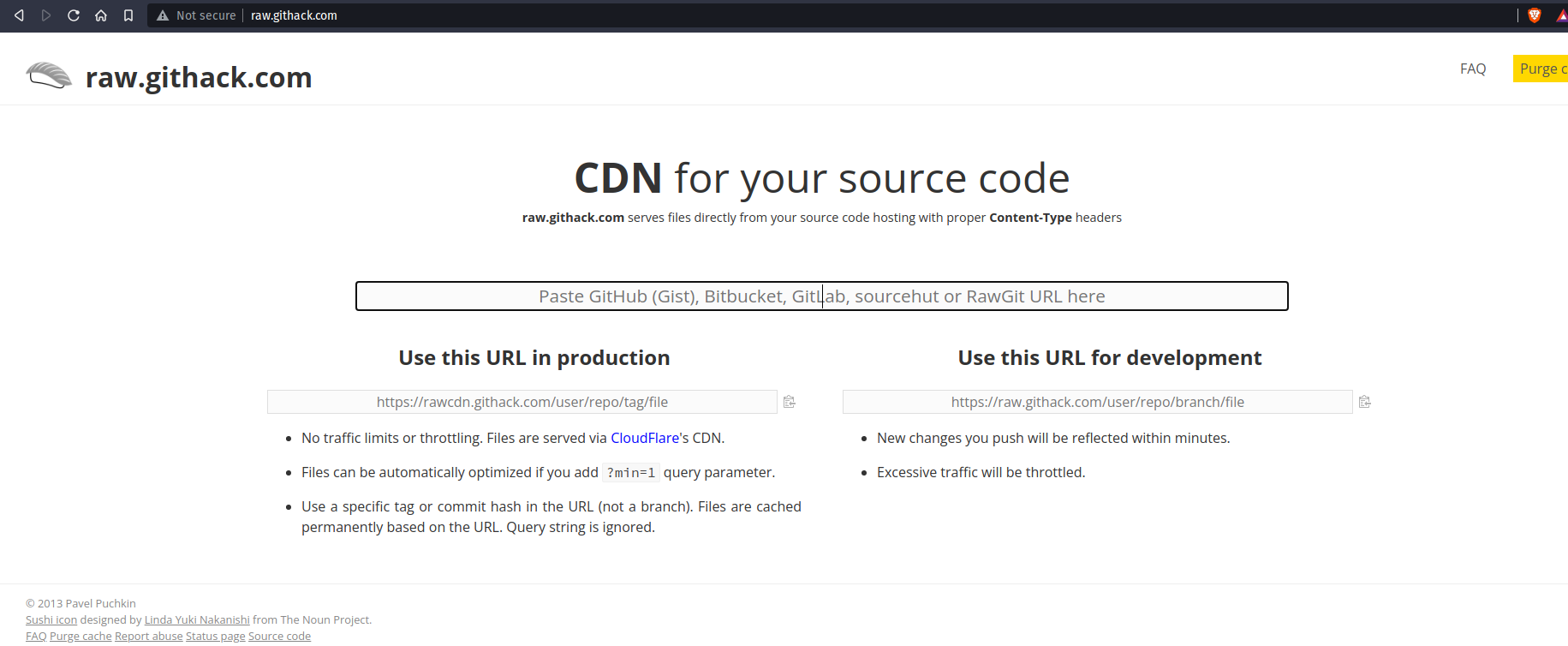
Task: Go to browser home icon
Action: tap(101, 15)
